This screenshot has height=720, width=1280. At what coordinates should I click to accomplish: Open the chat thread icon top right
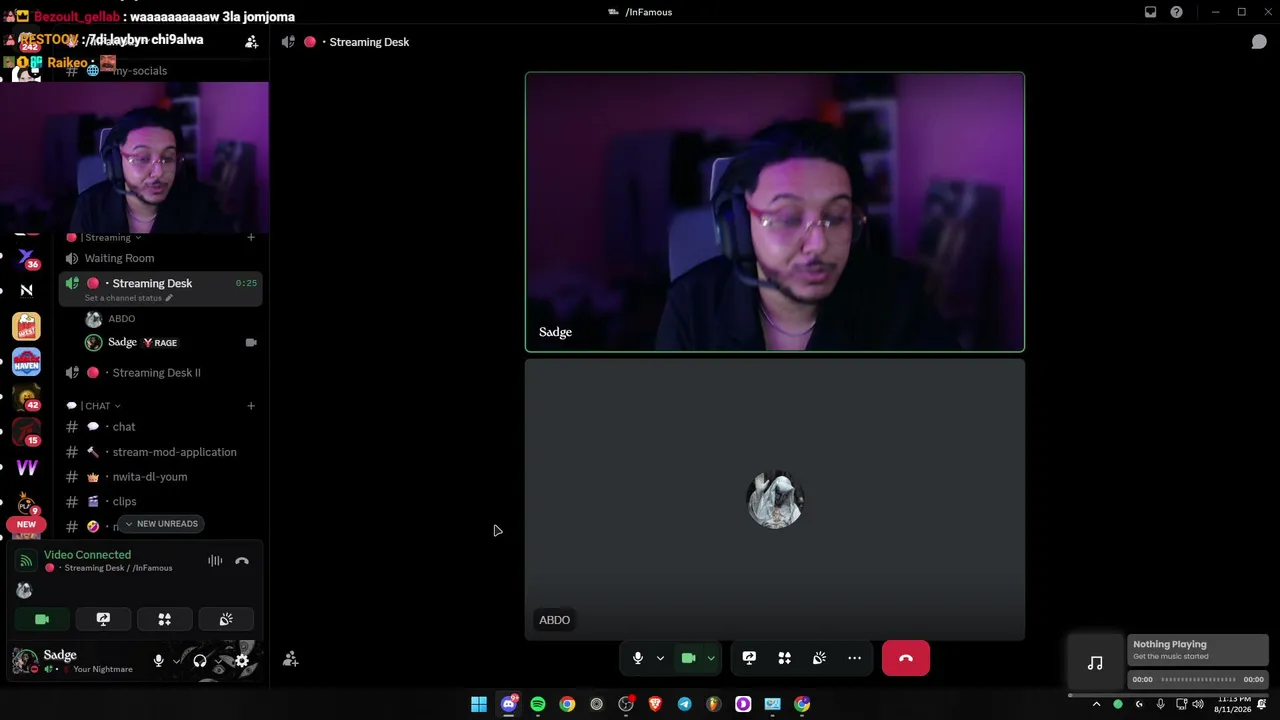tap(1259, 42)
